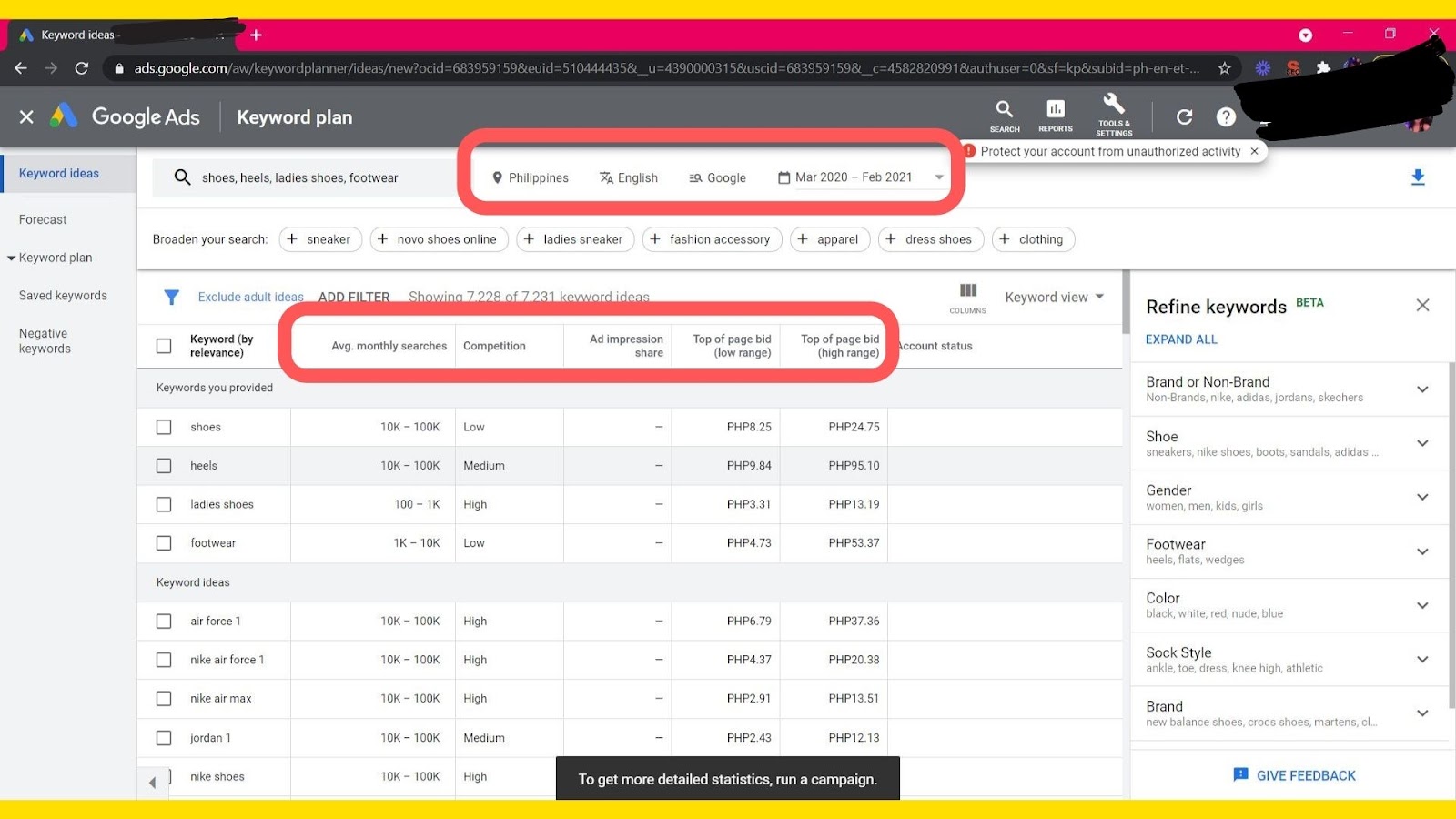Click the Philippines location pin setting
Screen dimensions: 1456x819
[x=530, y=177]
